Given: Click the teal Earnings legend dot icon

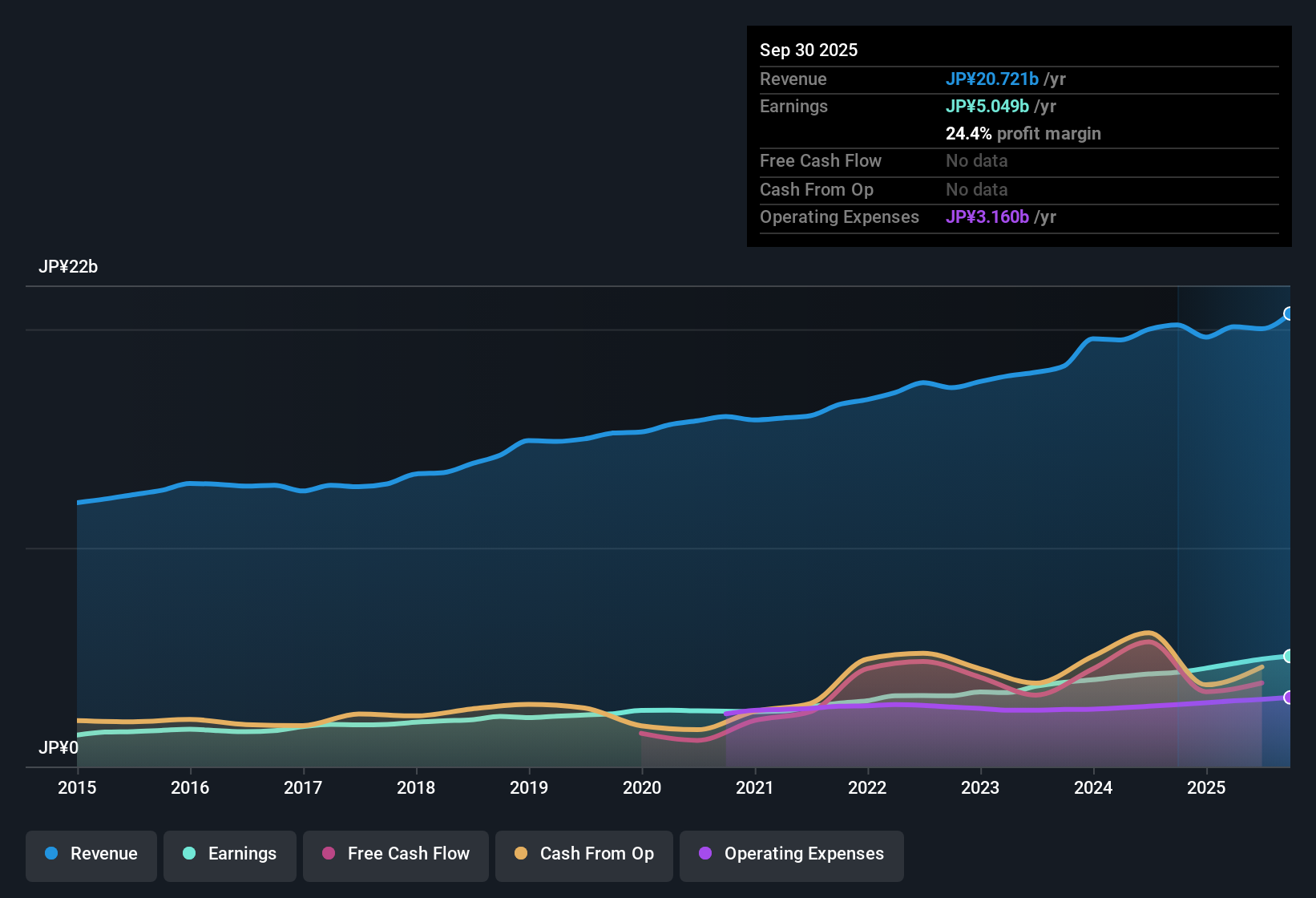Looking at the screenshot, I should [x=189, y=854].
